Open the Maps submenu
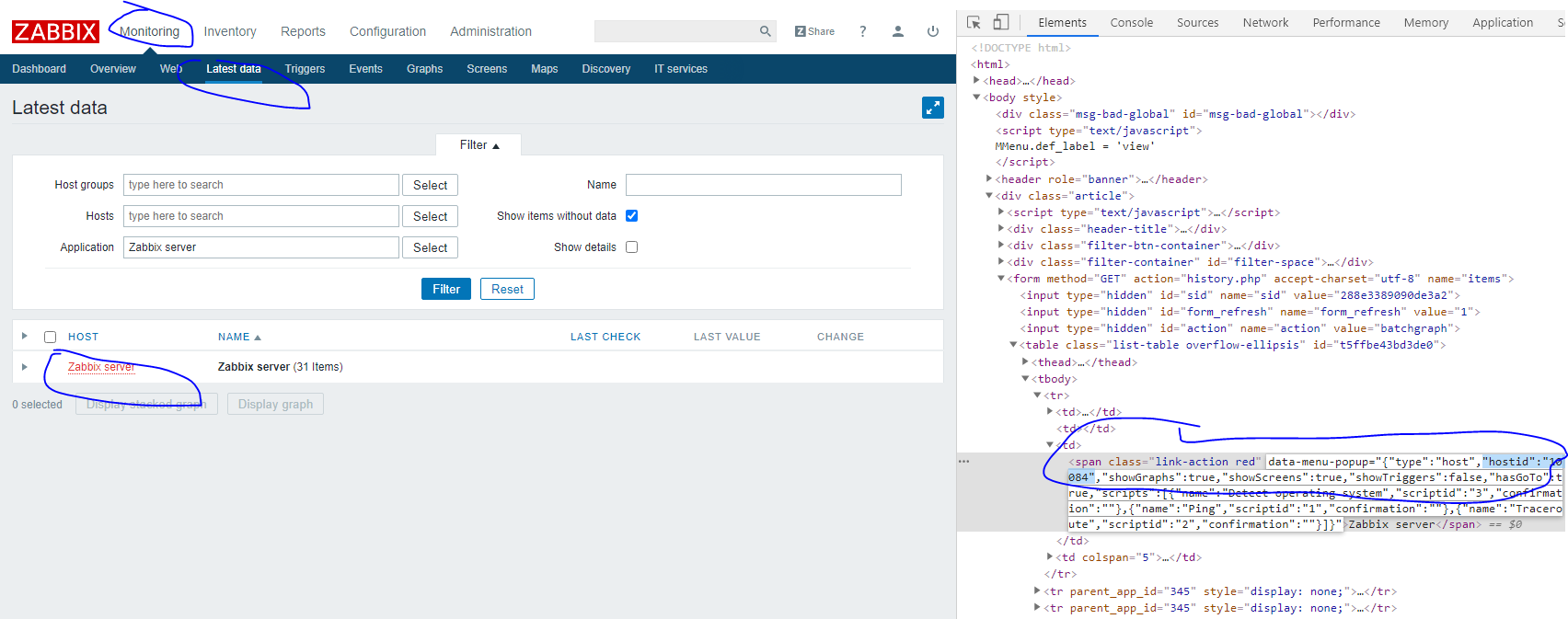Screen dimensions: 1568x619 pos(545,69)
